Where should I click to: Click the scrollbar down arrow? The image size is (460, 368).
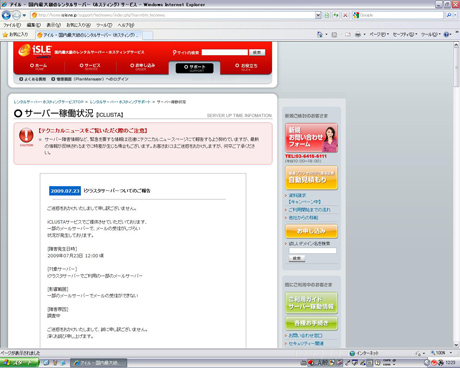point(456,345)
